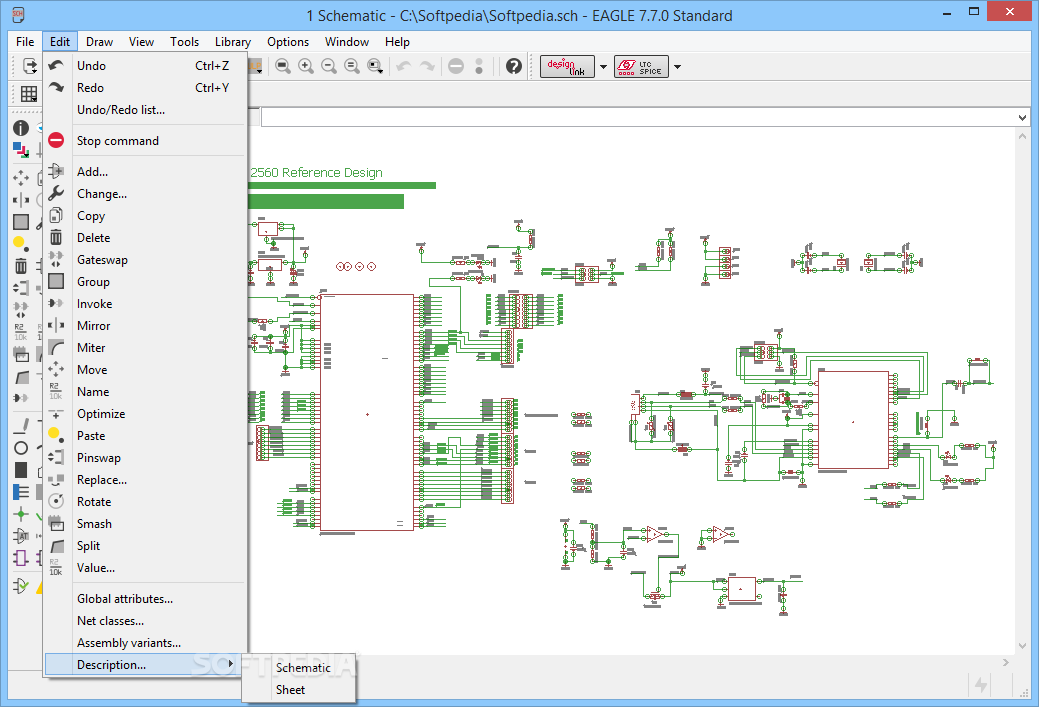Open Global attributes... from the Edit menu

point(145,598)
